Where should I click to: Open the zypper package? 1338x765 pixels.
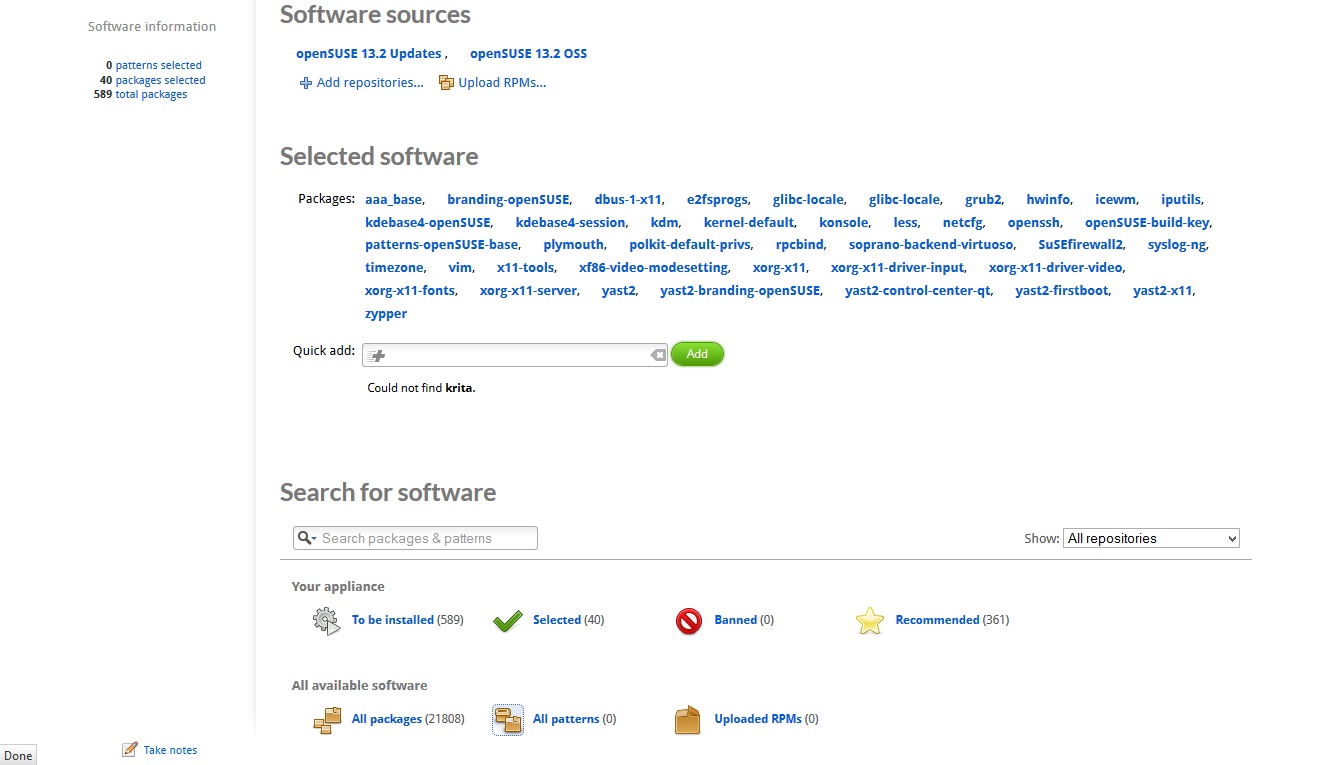386,314
